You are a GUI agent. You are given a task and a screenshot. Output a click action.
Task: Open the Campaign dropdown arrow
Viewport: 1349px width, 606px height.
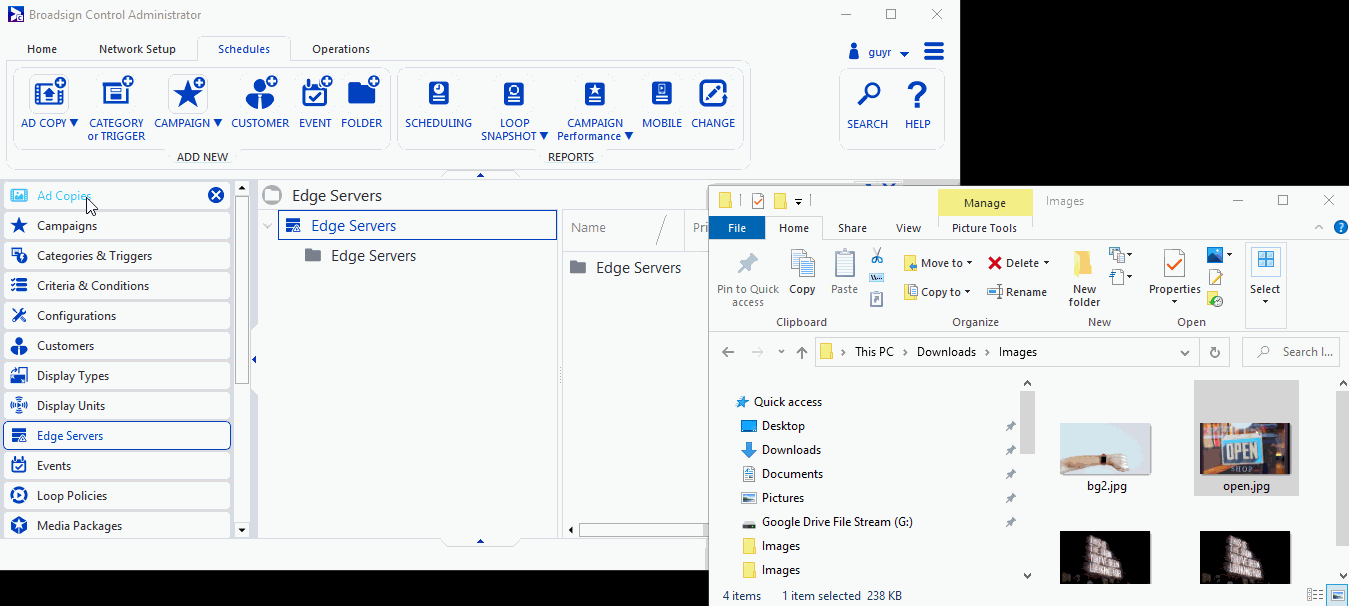pos(218,124)
